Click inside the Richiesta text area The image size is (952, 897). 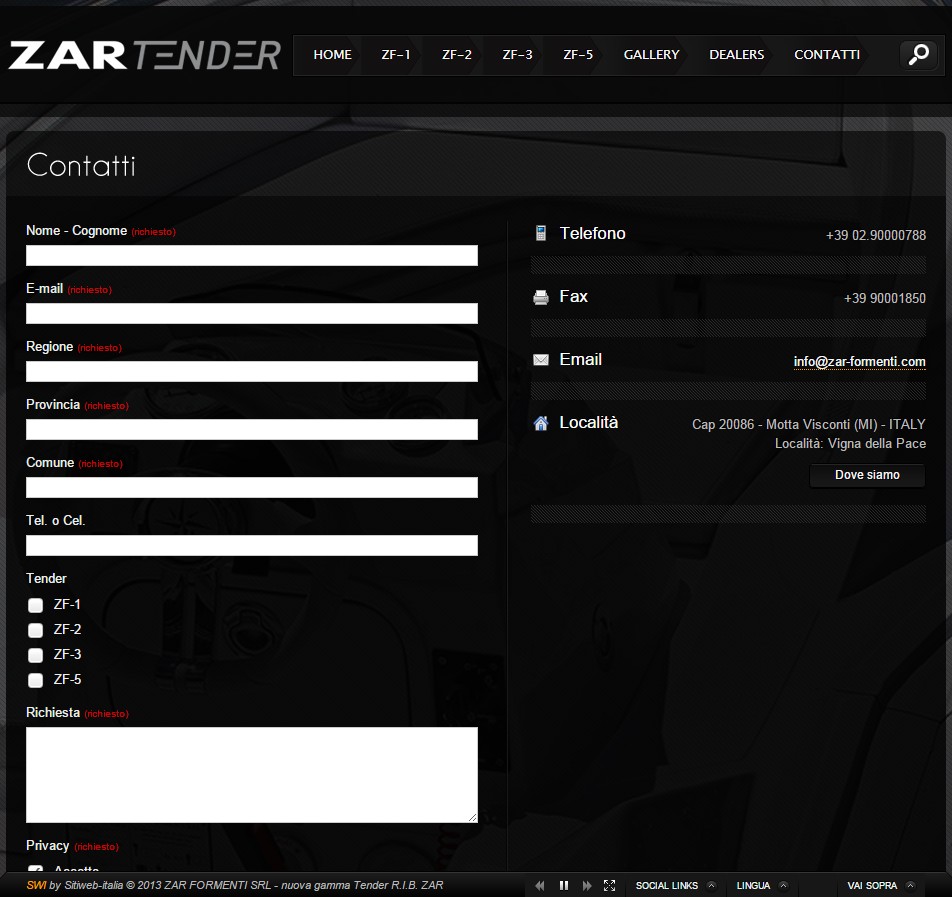click(252, 775)
